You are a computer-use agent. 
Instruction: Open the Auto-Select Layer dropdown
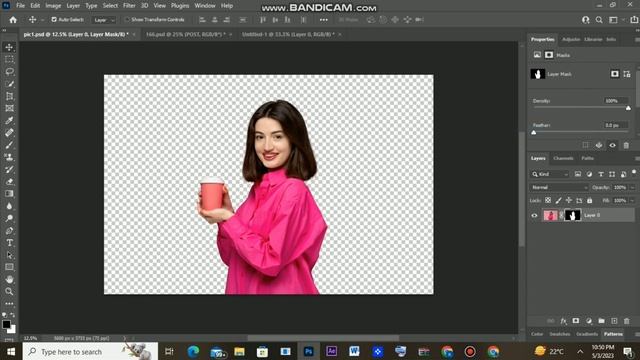click(104, 20)
